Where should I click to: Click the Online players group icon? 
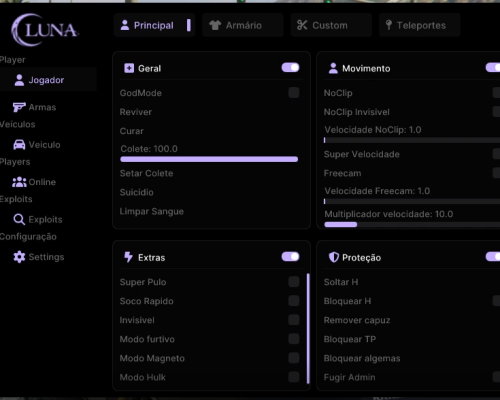[19, 182]
